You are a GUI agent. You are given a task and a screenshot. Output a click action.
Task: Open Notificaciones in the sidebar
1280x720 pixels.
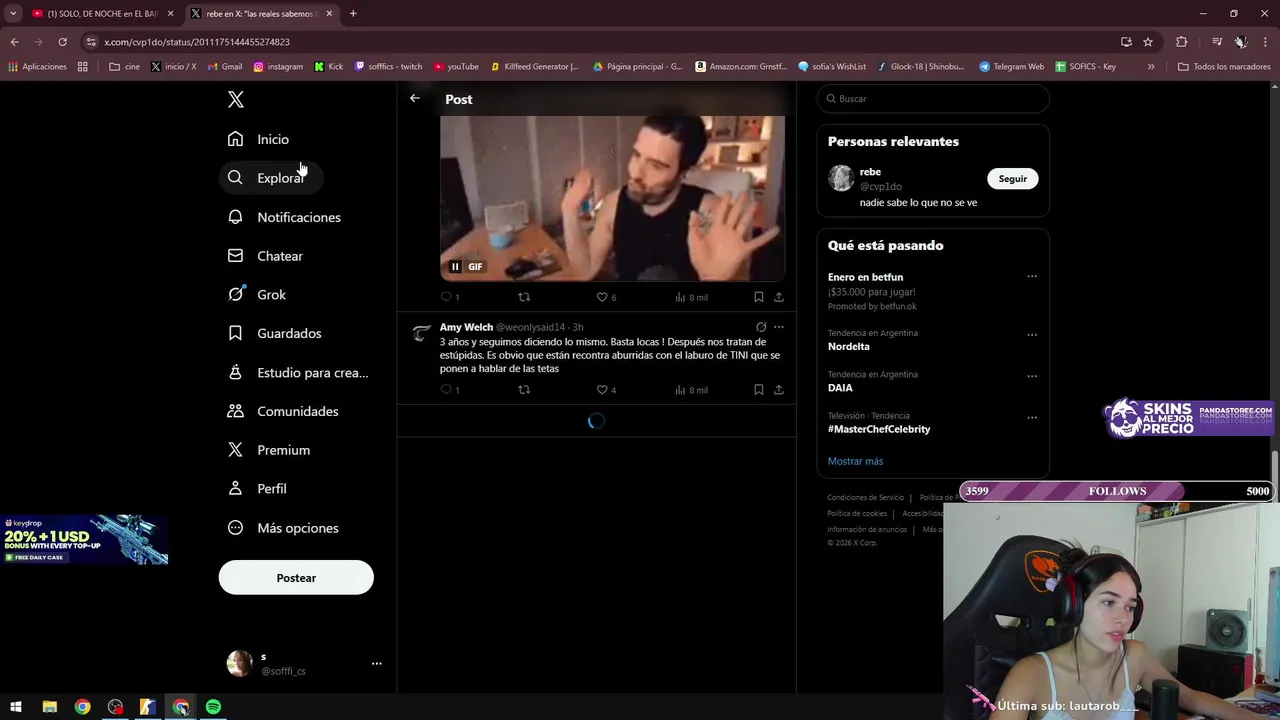tap(285, 217)
